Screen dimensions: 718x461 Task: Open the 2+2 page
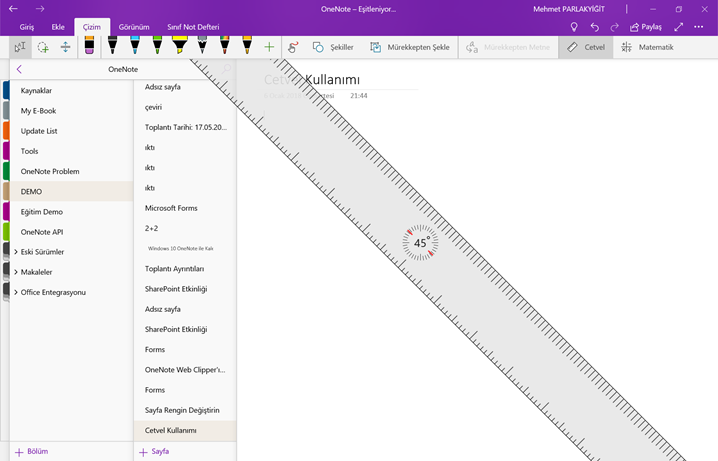coord(185,228)
